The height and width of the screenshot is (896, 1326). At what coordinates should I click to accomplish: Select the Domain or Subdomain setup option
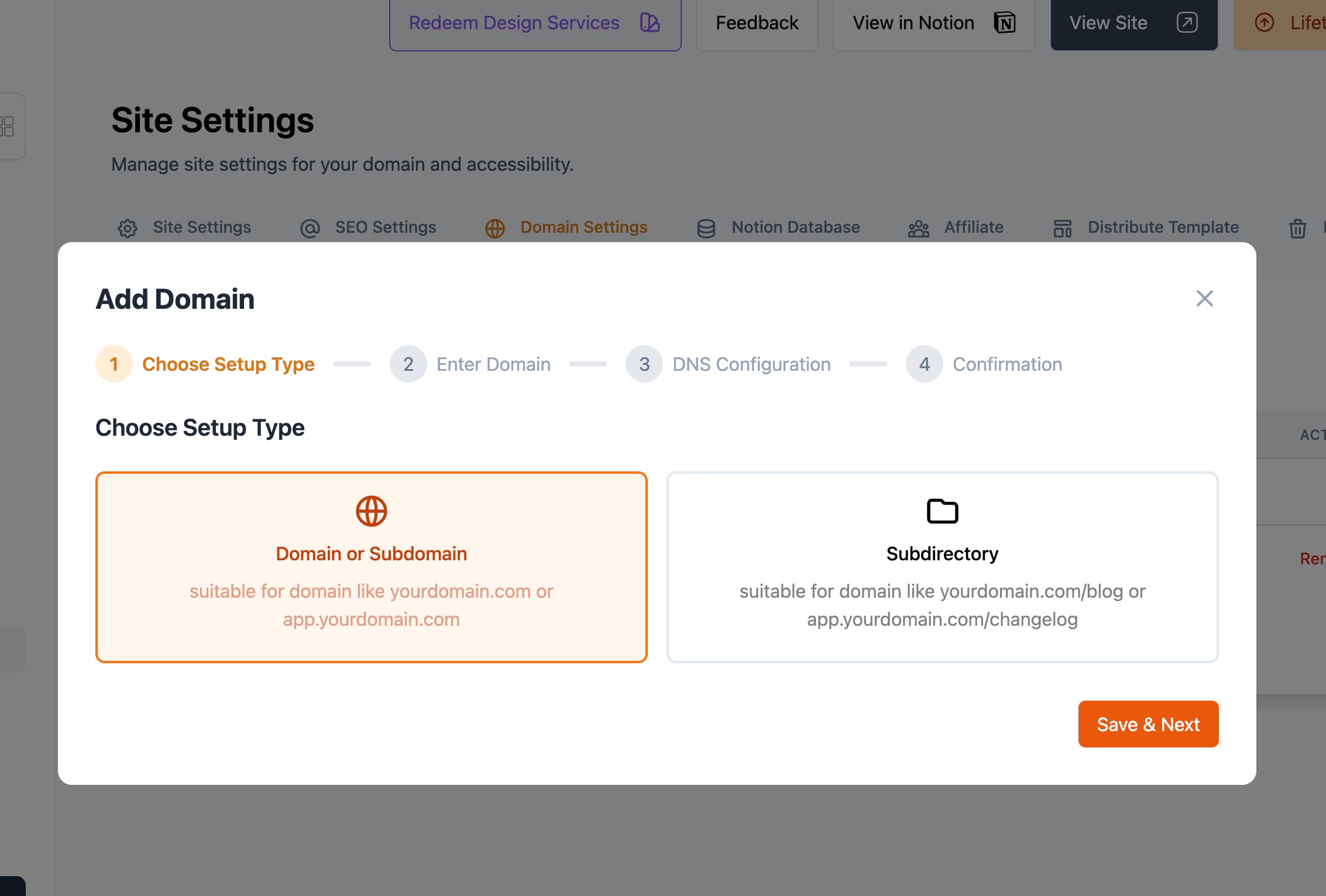(x=371, y=567)
